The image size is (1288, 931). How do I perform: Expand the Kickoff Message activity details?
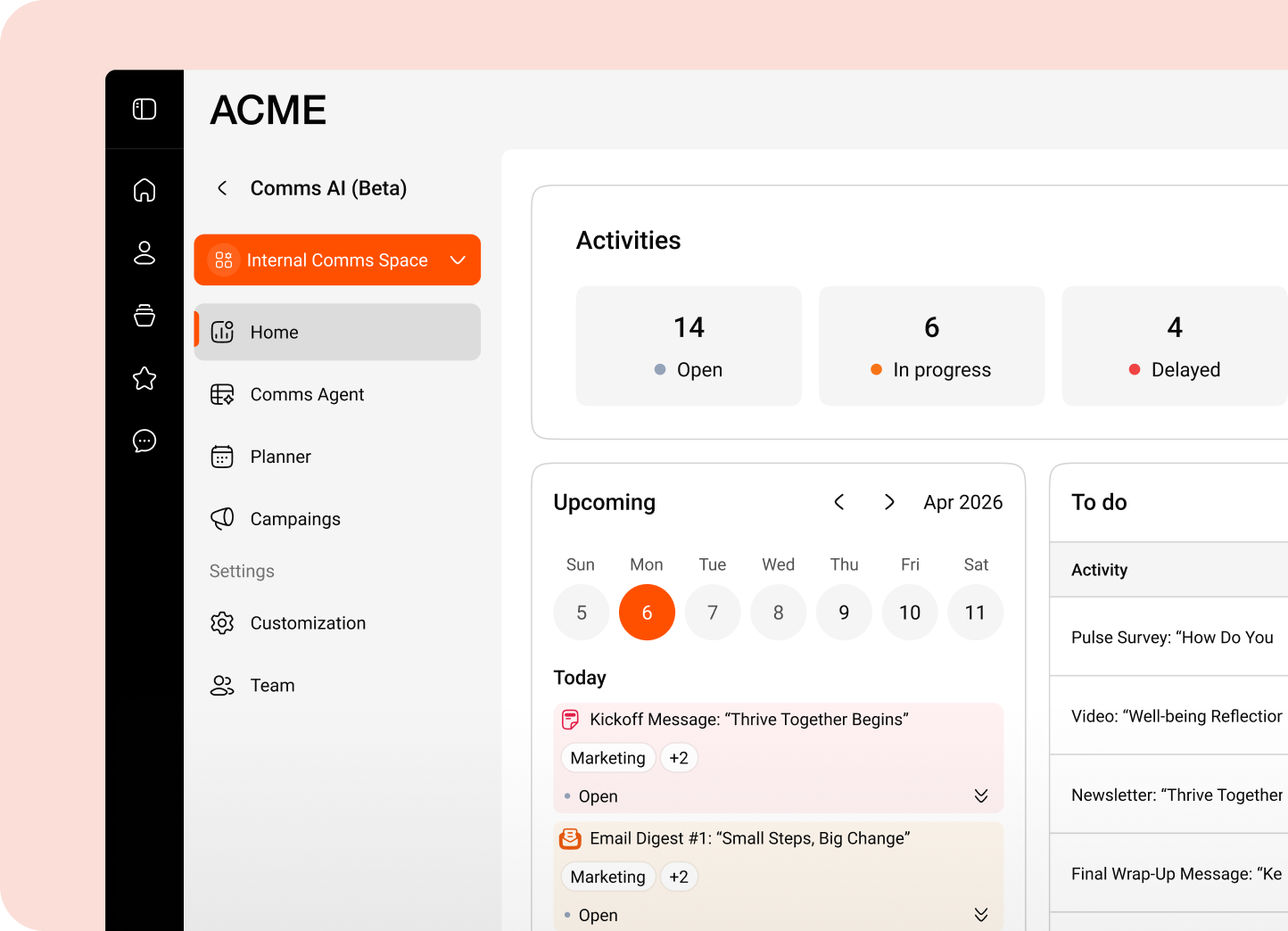click(980, 796)
